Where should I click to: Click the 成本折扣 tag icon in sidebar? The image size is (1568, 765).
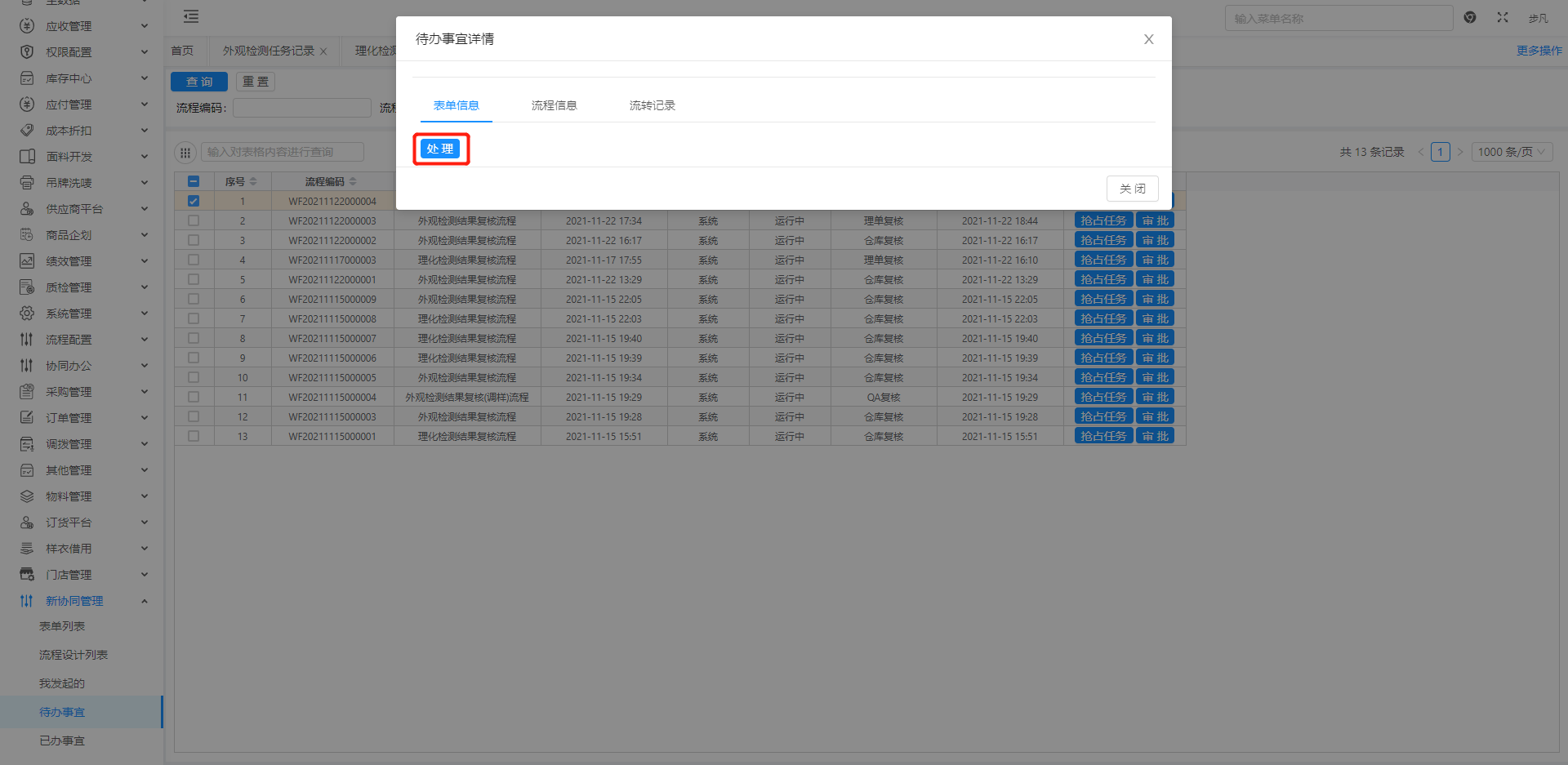coord(27,131)
